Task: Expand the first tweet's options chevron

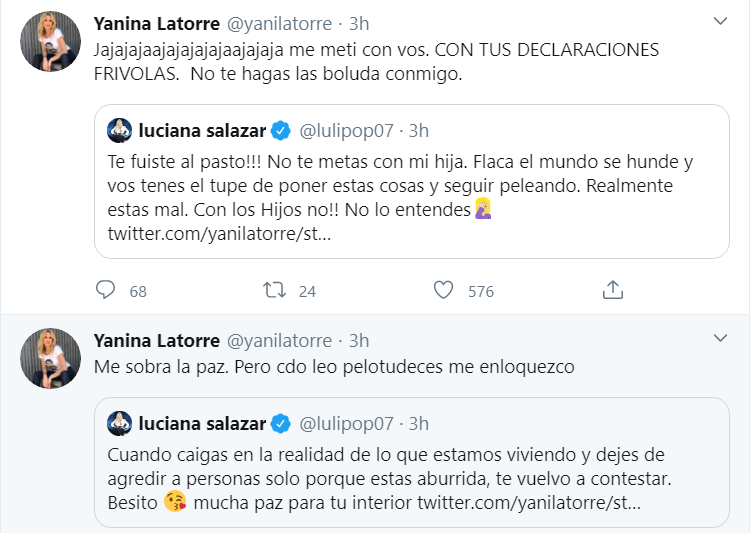Action: pyautogui.click(x=719, y=21)
